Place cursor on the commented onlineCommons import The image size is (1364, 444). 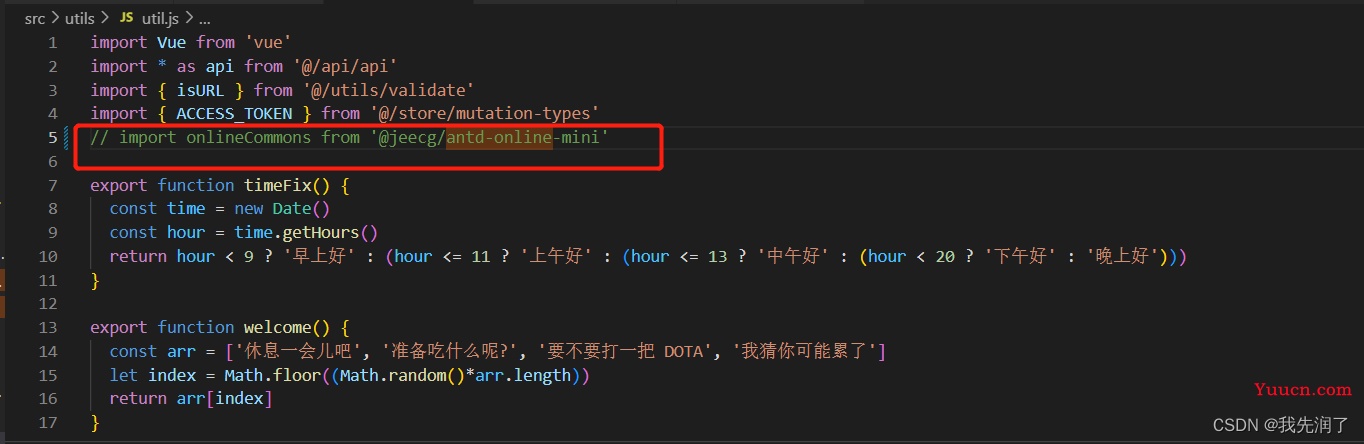click(349, 137)
